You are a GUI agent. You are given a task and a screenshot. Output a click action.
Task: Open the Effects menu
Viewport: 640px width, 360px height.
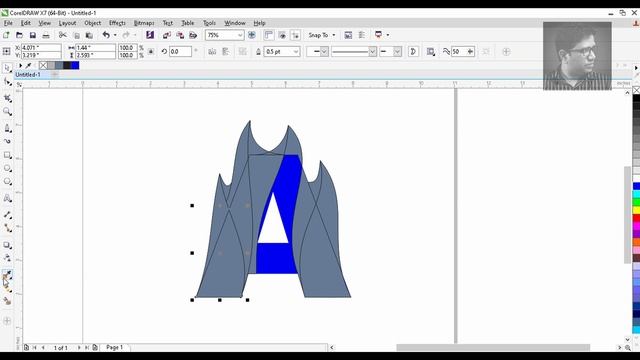click(117, 23)
